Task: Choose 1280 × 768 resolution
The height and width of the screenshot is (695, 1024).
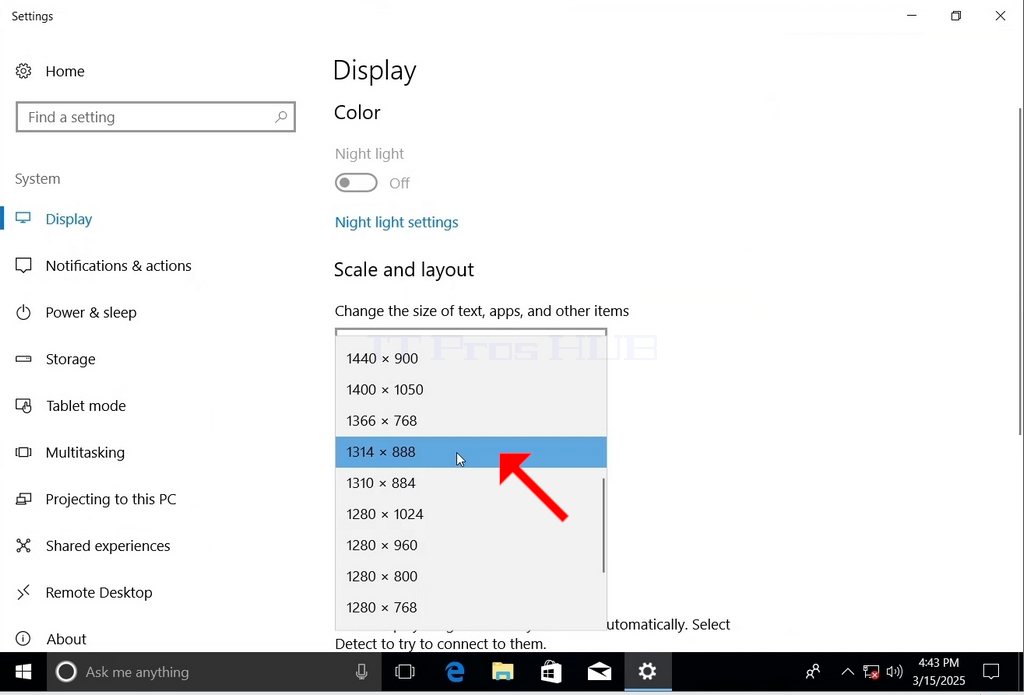Action: 471,607
